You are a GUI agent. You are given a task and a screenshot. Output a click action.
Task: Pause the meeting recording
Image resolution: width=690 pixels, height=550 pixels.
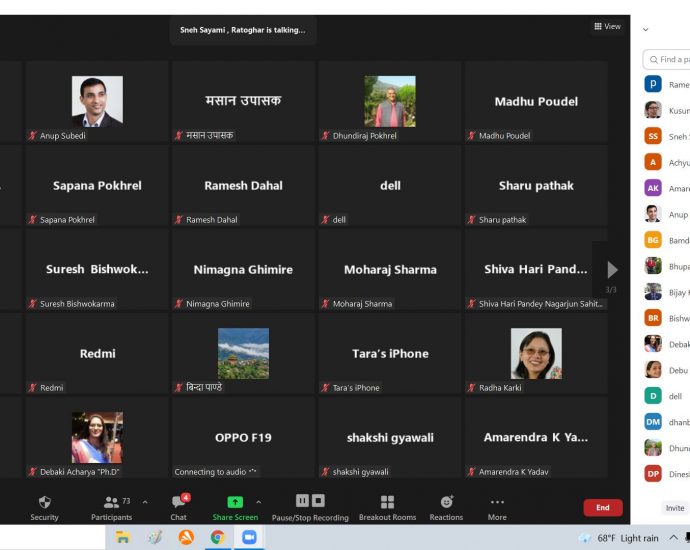coord(302,501)
